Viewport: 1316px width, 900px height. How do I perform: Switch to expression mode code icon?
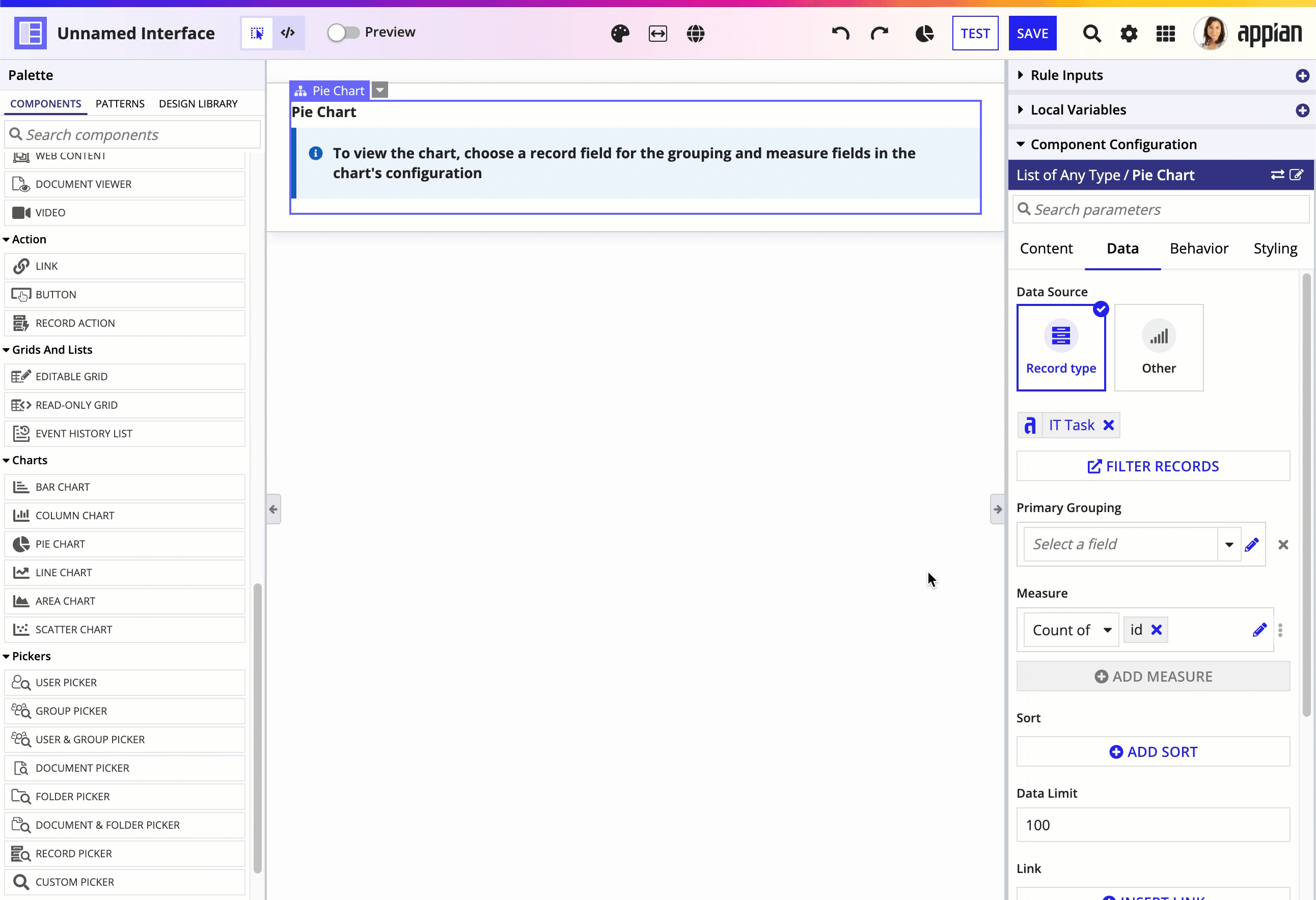pyautogui.click(x=288, y=34)
